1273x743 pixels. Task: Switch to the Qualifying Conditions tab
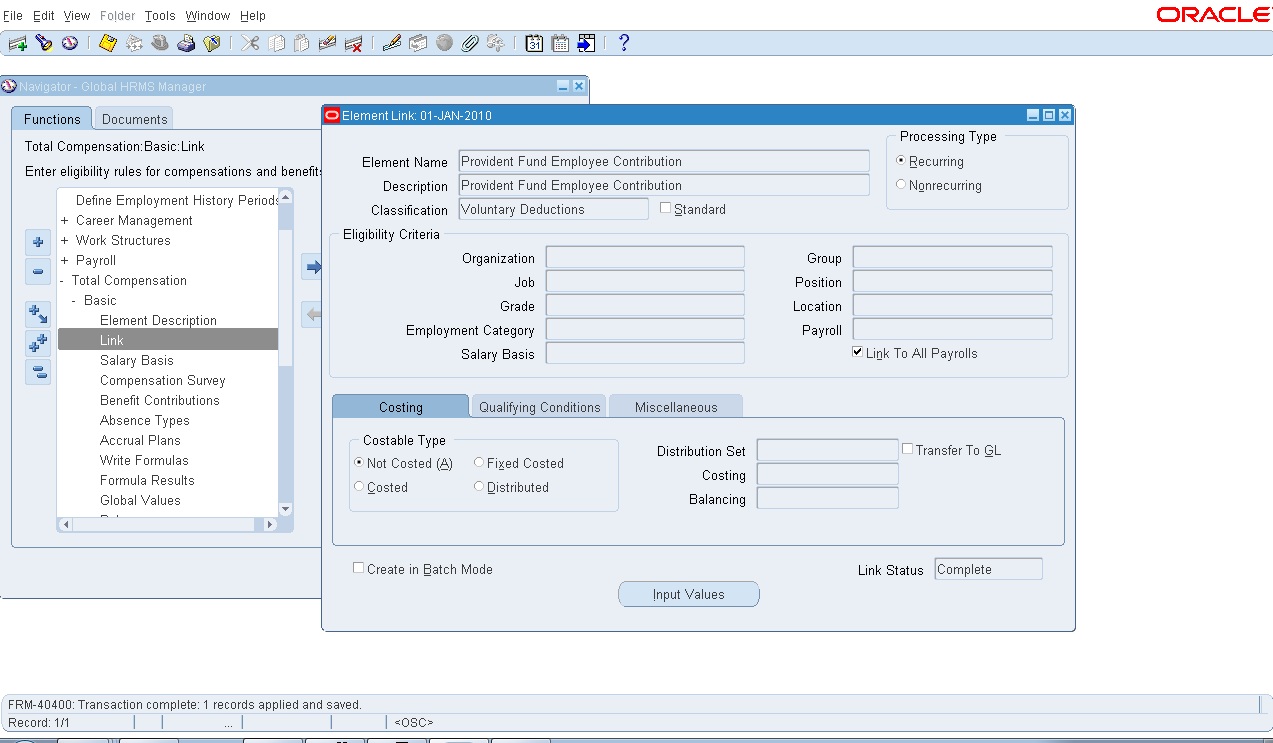pyautogui.click(x=538, y=406)
